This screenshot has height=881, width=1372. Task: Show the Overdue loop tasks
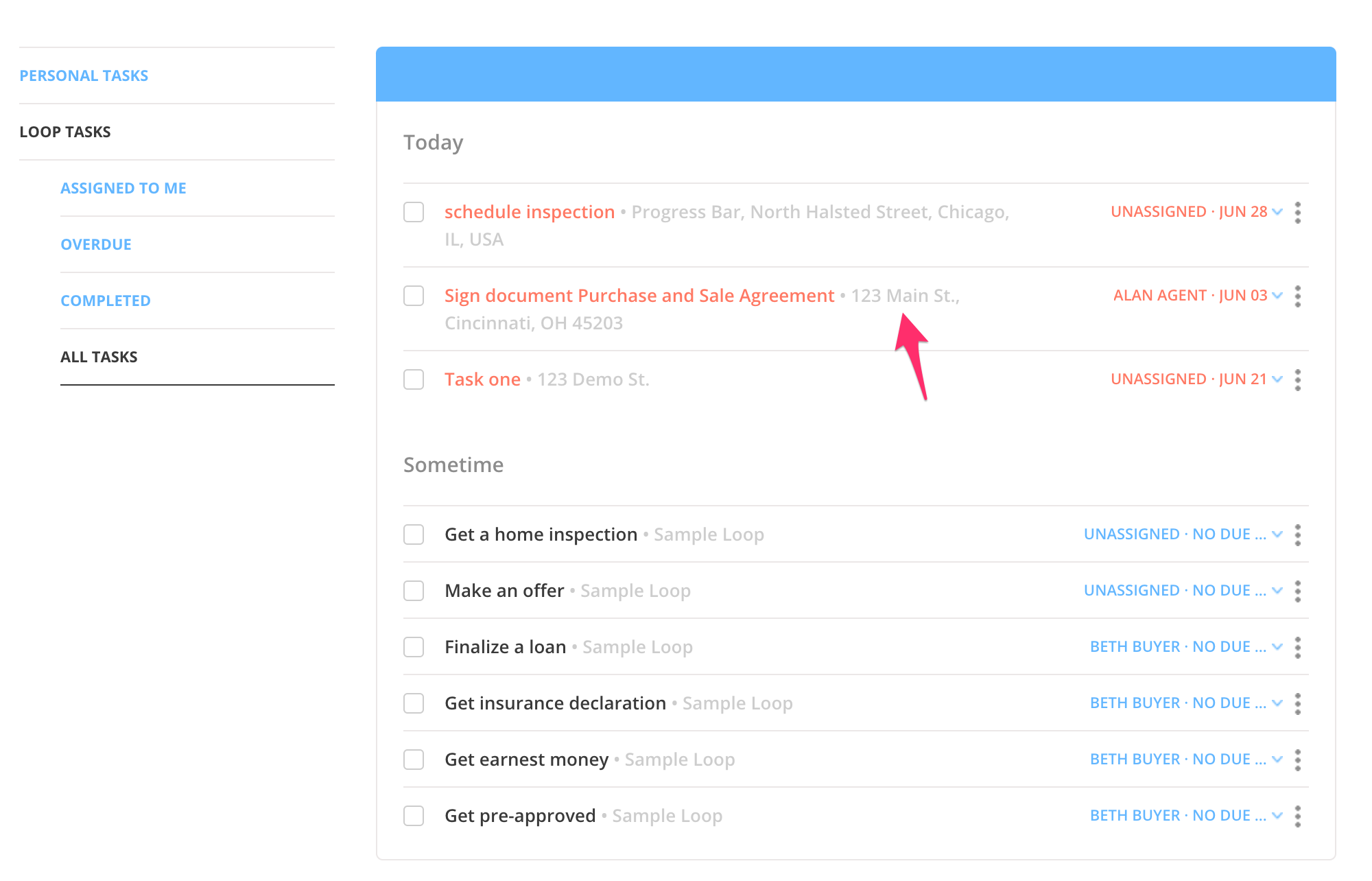[96, 244]
